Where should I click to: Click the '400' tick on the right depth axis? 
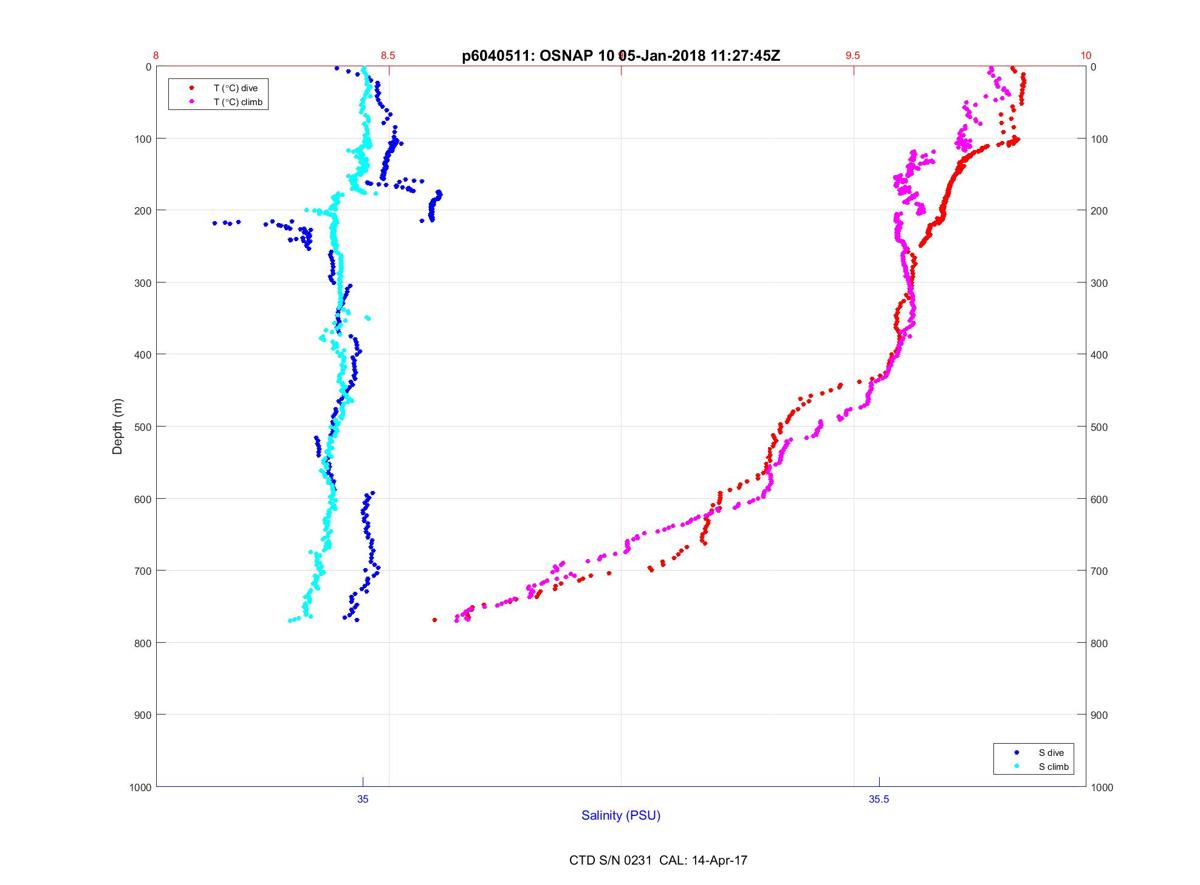click(1100, 355)
